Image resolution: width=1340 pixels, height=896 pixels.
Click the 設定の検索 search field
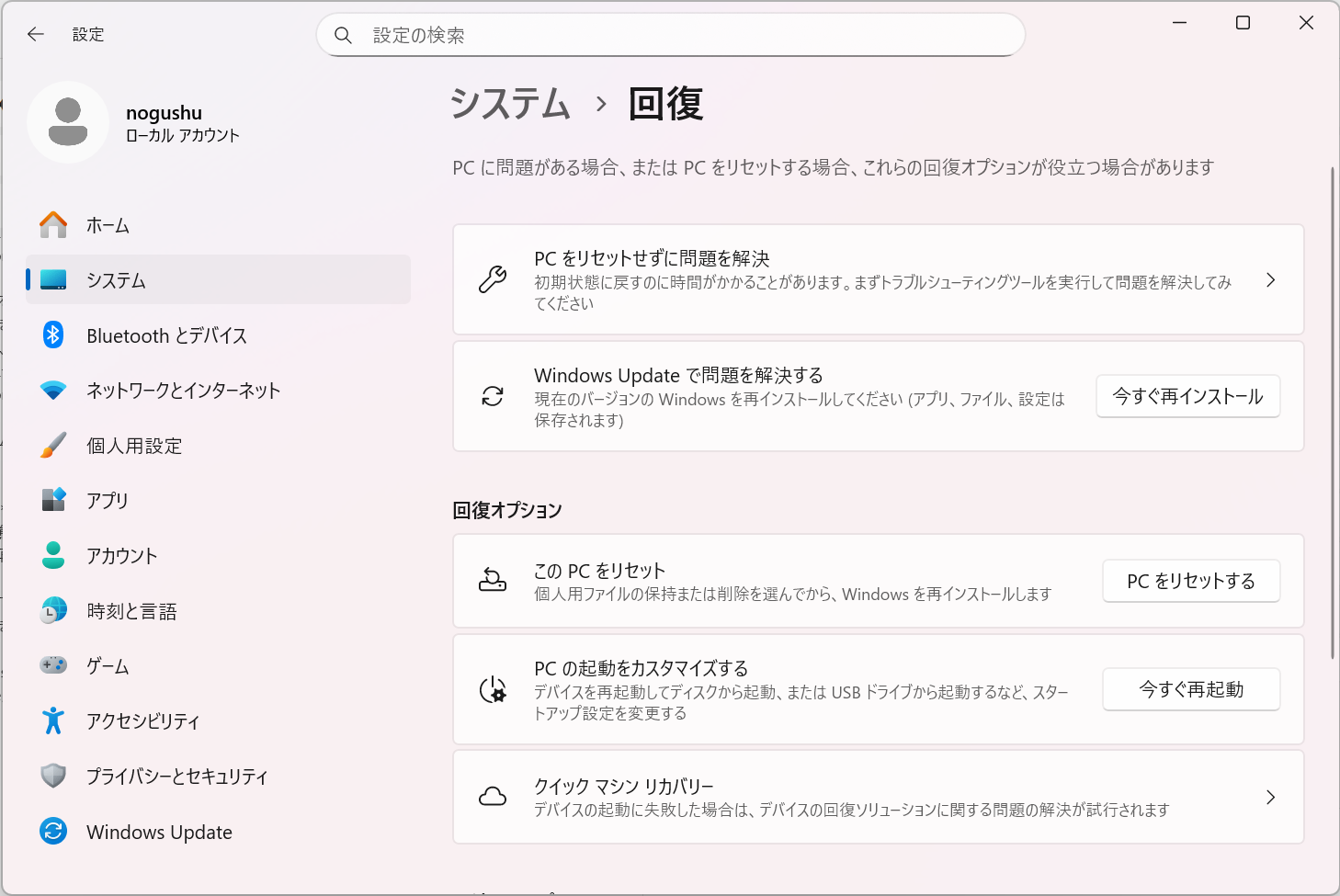point(671,35)
